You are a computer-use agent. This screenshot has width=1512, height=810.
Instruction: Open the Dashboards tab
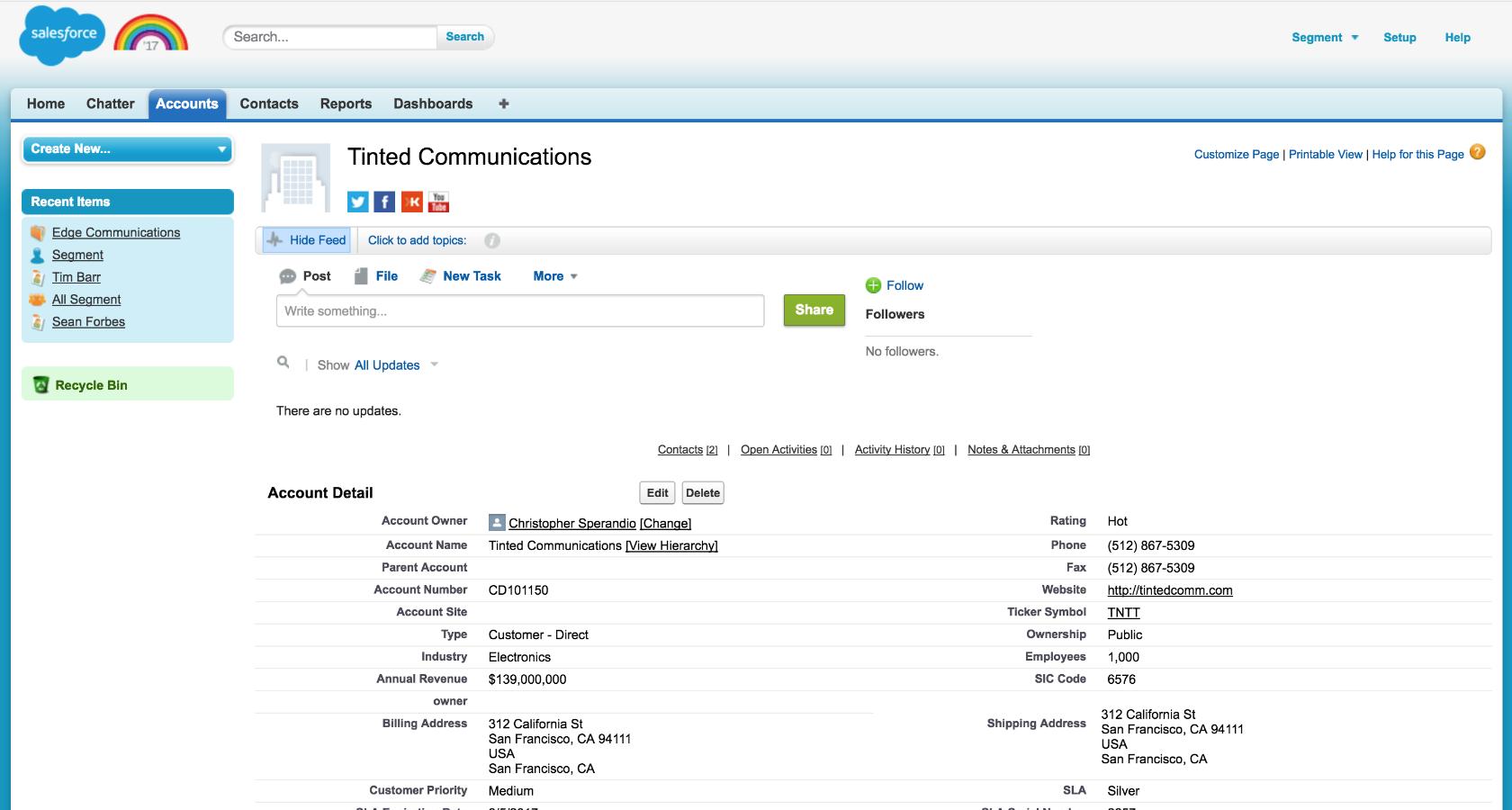click(433, 103)
